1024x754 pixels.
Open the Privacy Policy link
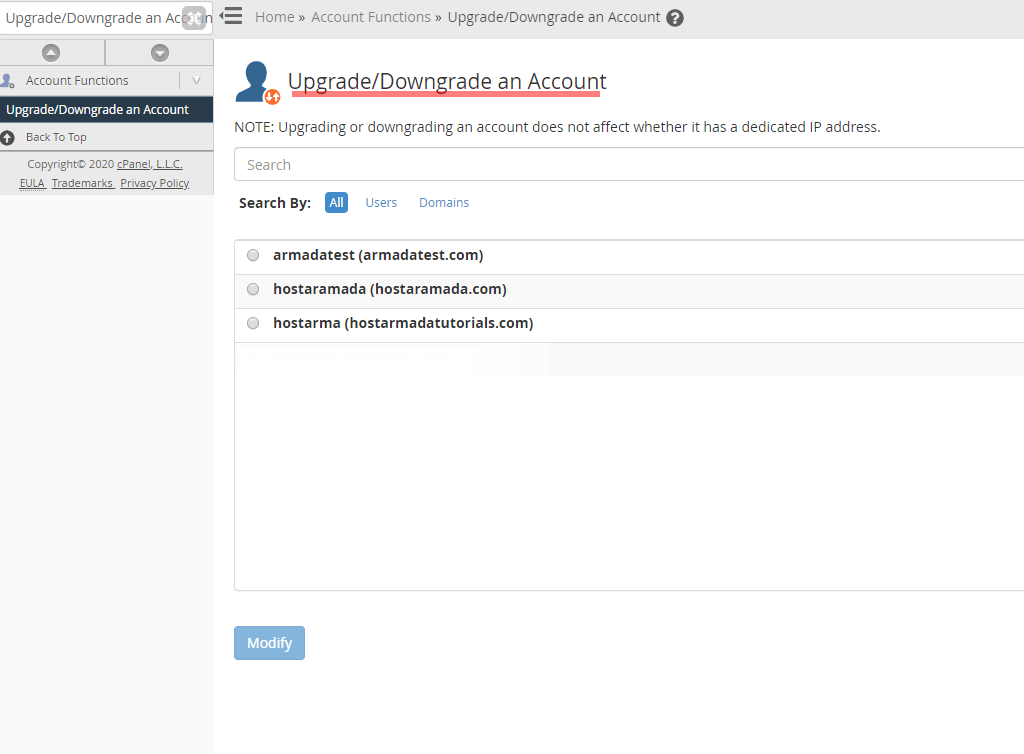[154, 183]
